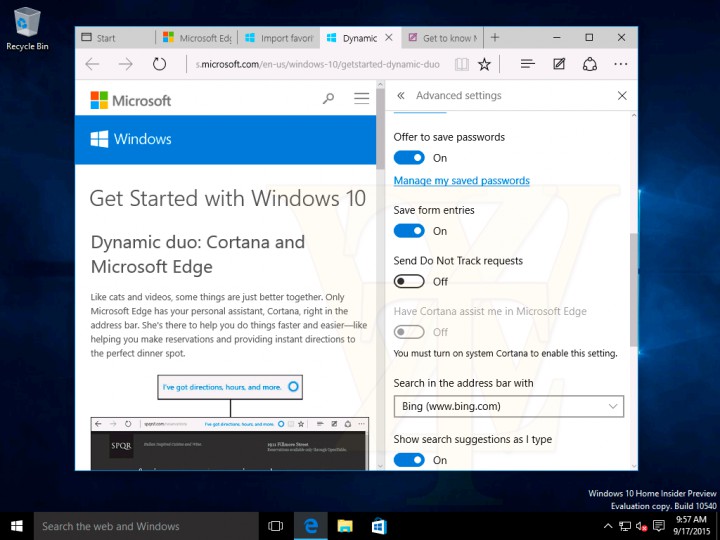This screenshot has width=720, height=540.
Task: Enable Send Do Not Track requests
Action: tap(409, 281)
